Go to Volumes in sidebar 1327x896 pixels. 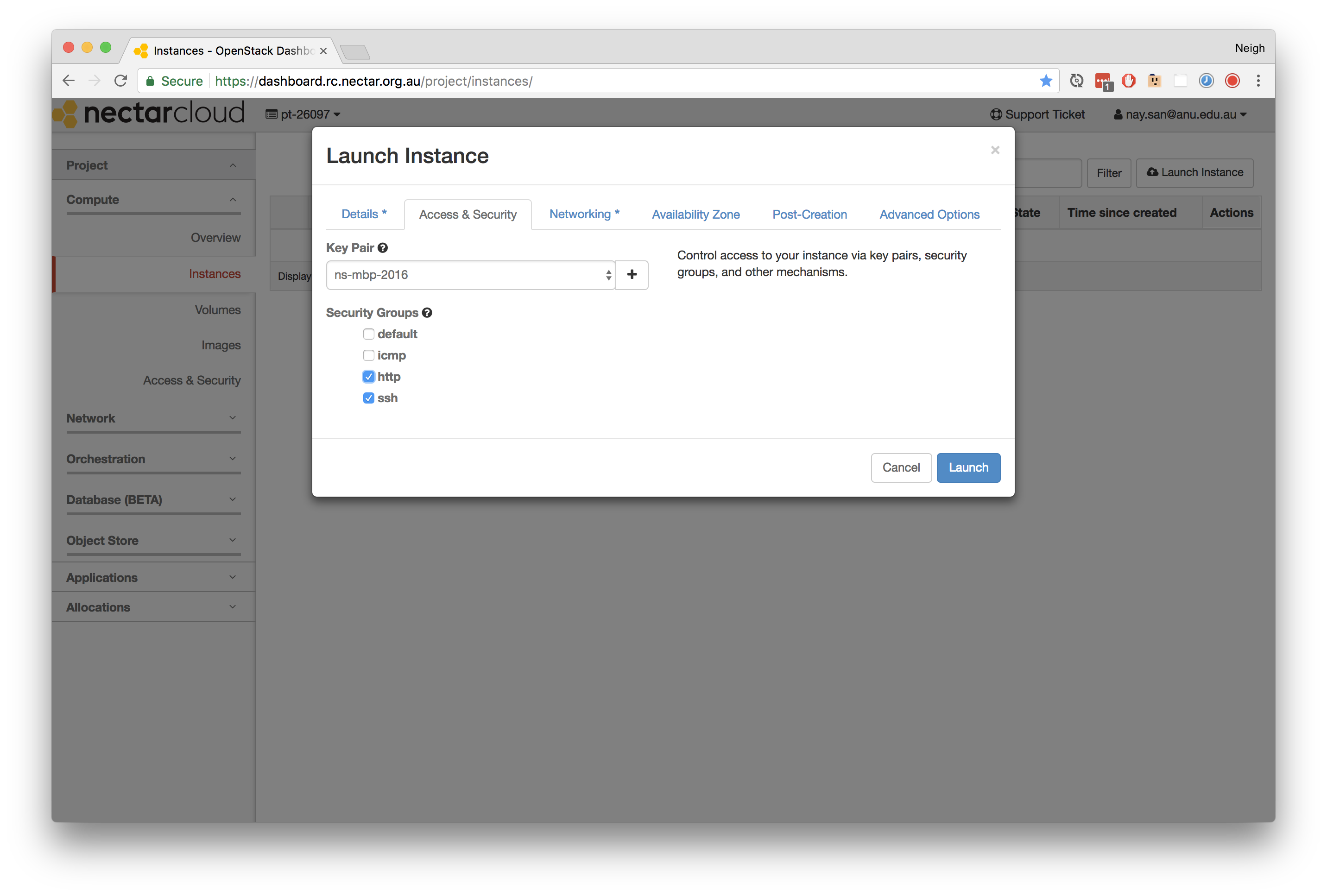click(x=218, y=309)
